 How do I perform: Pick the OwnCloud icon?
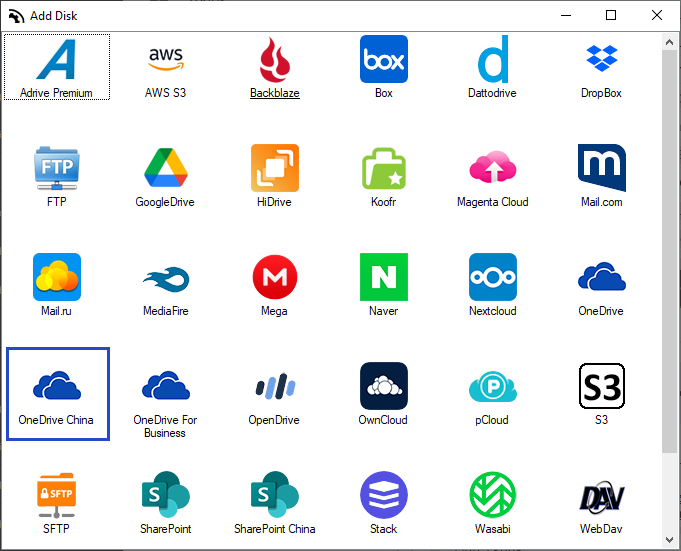tap(384, 386)
